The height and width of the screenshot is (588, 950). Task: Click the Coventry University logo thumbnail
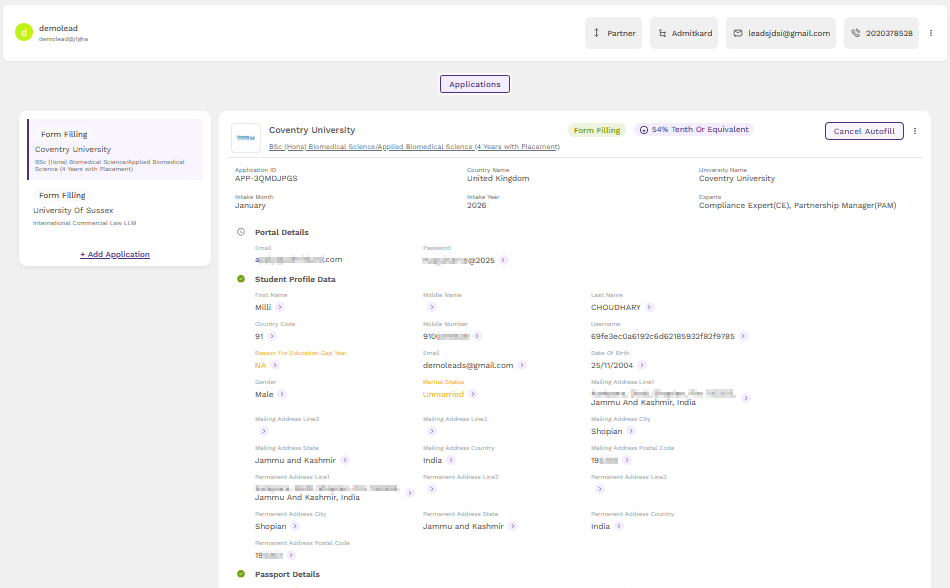point(246,137)
